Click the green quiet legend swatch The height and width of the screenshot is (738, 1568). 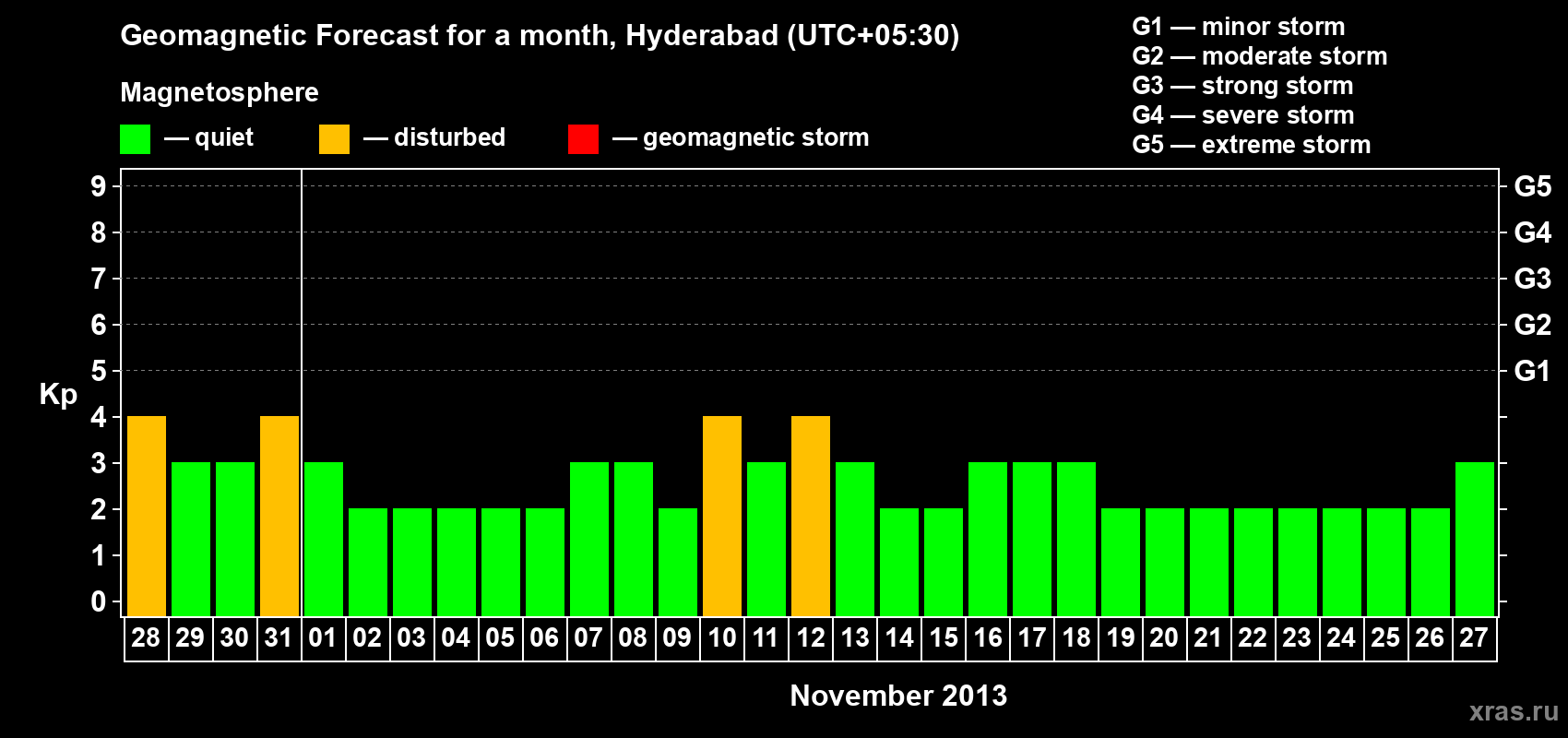tap(135, 139)
